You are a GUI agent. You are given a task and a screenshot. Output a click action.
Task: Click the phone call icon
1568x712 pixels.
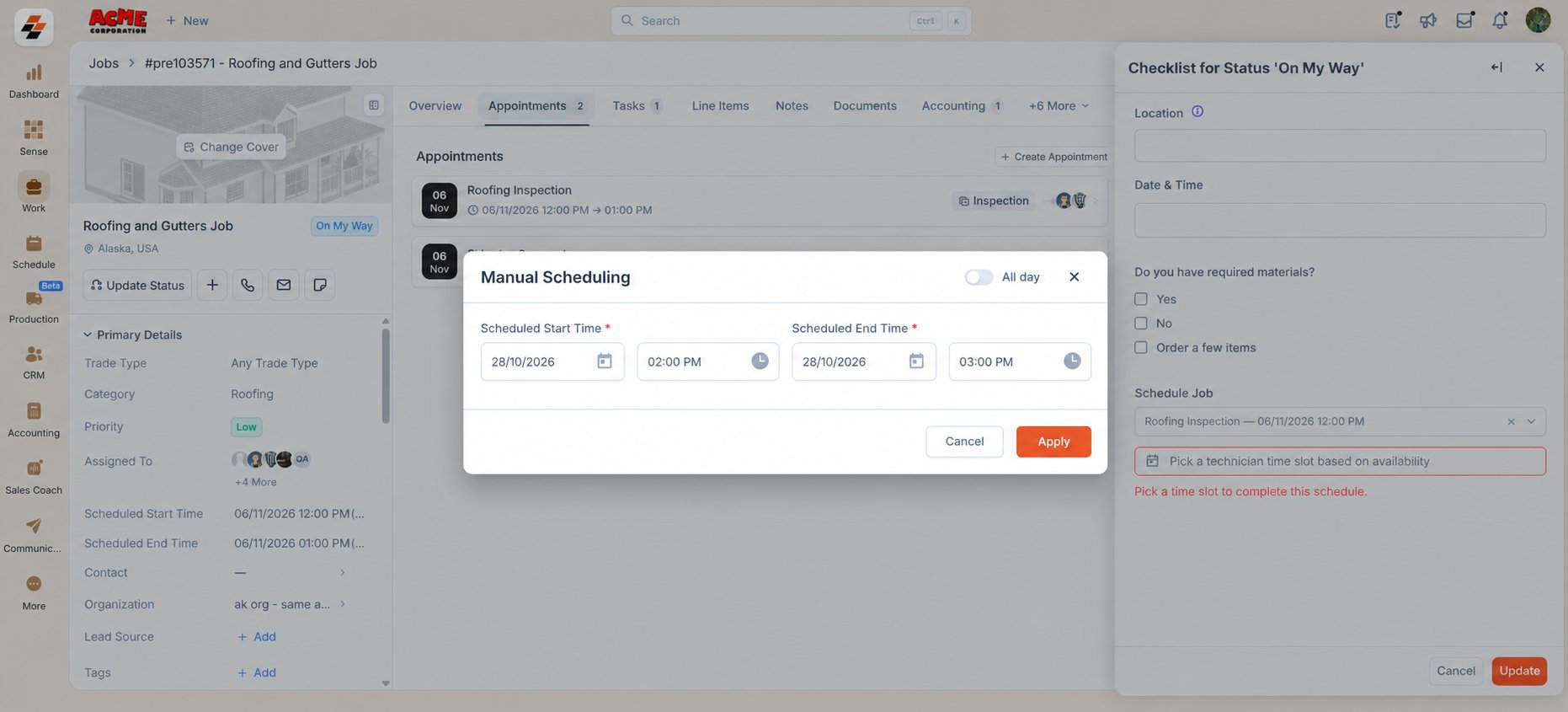pos(248,285)
